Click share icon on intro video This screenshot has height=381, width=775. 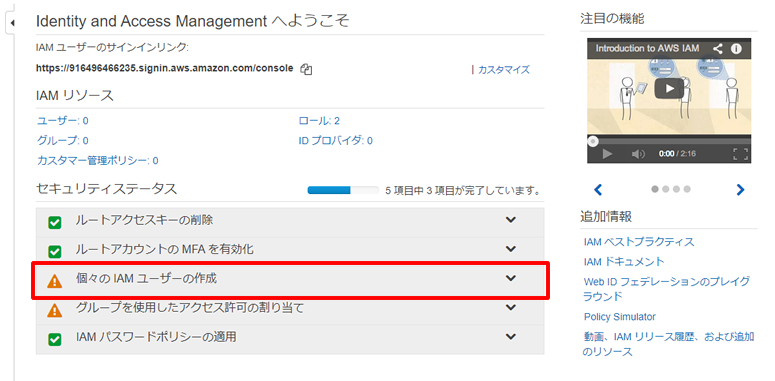(718, 48)
